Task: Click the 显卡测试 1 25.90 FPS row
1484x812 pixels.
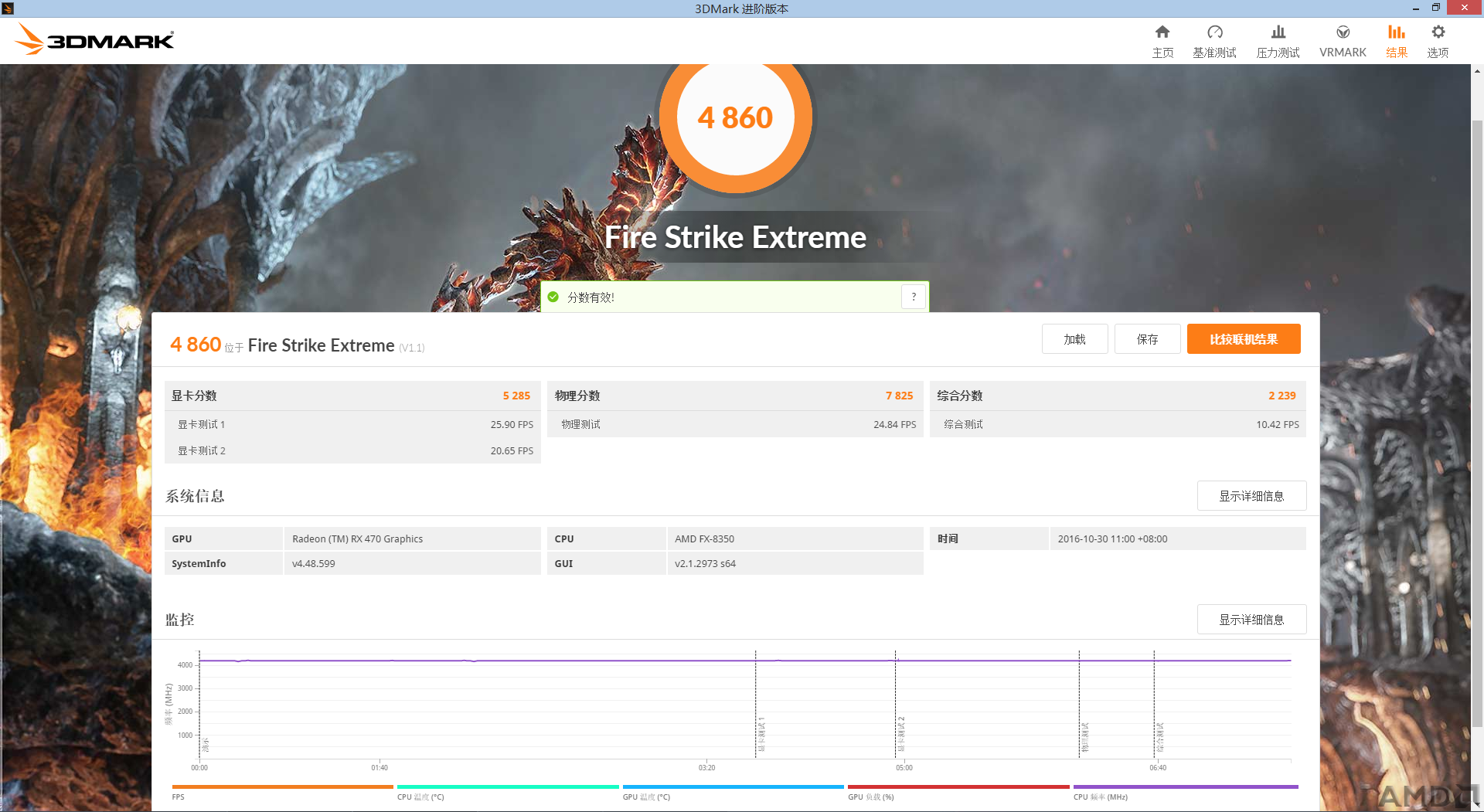Action: click(x=352, y=424)
